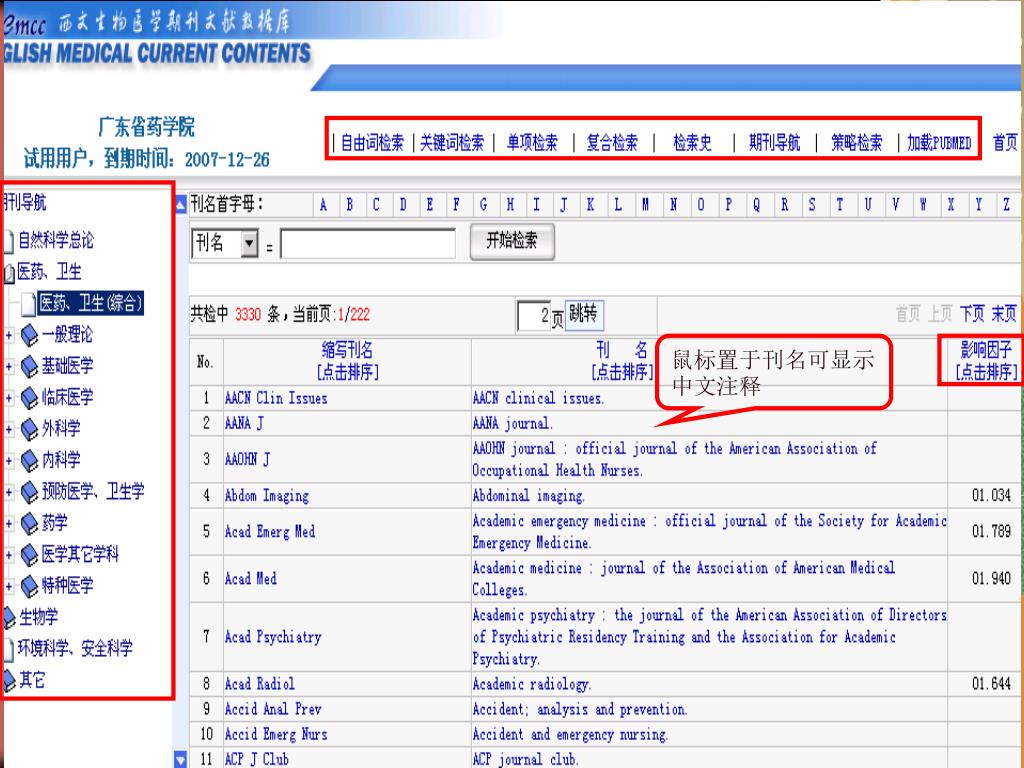Click book icon beside 内科学
The height and width of the screenshot is (768, 1024).
pyautogui.click(x=29, y=460)
